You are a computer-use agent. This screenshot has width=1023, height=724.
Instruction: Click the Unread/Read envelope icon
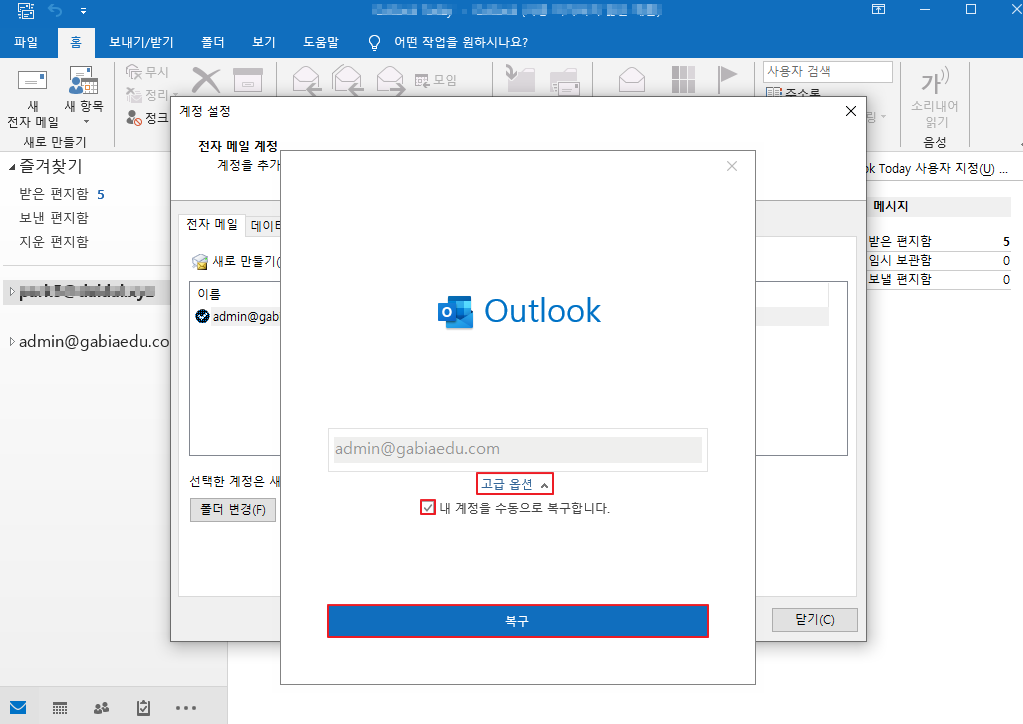(632, 80)
